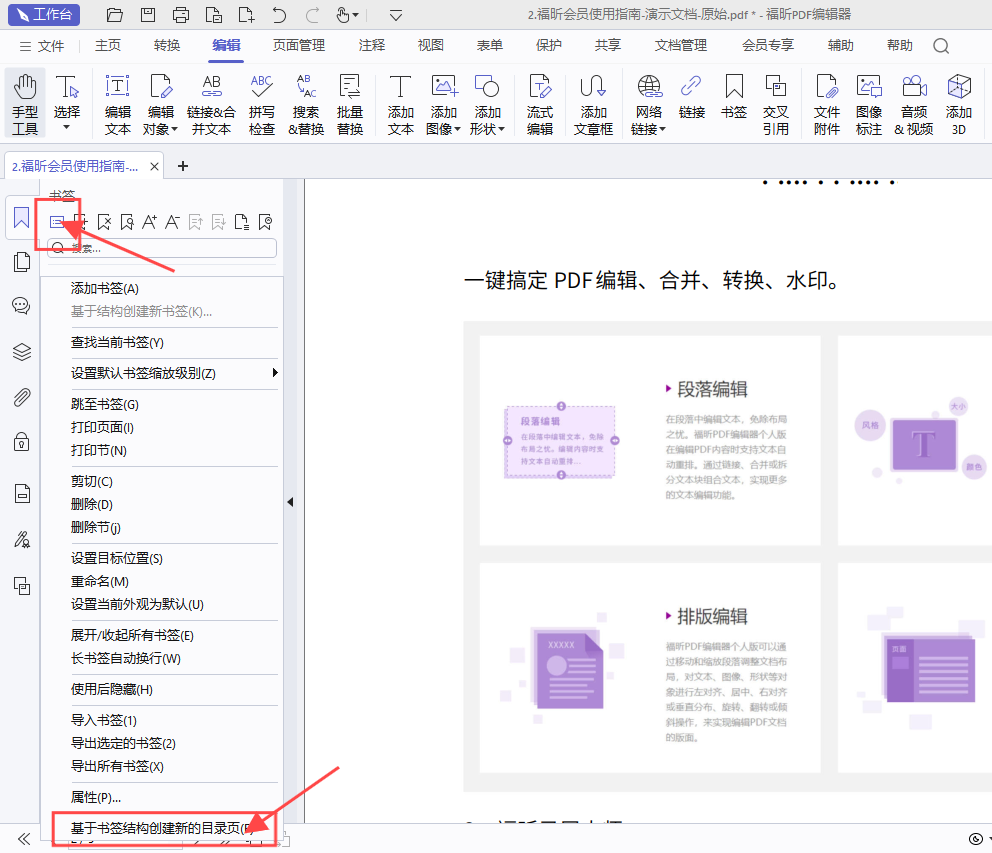Select the Edit Text tool

[118, 103]
